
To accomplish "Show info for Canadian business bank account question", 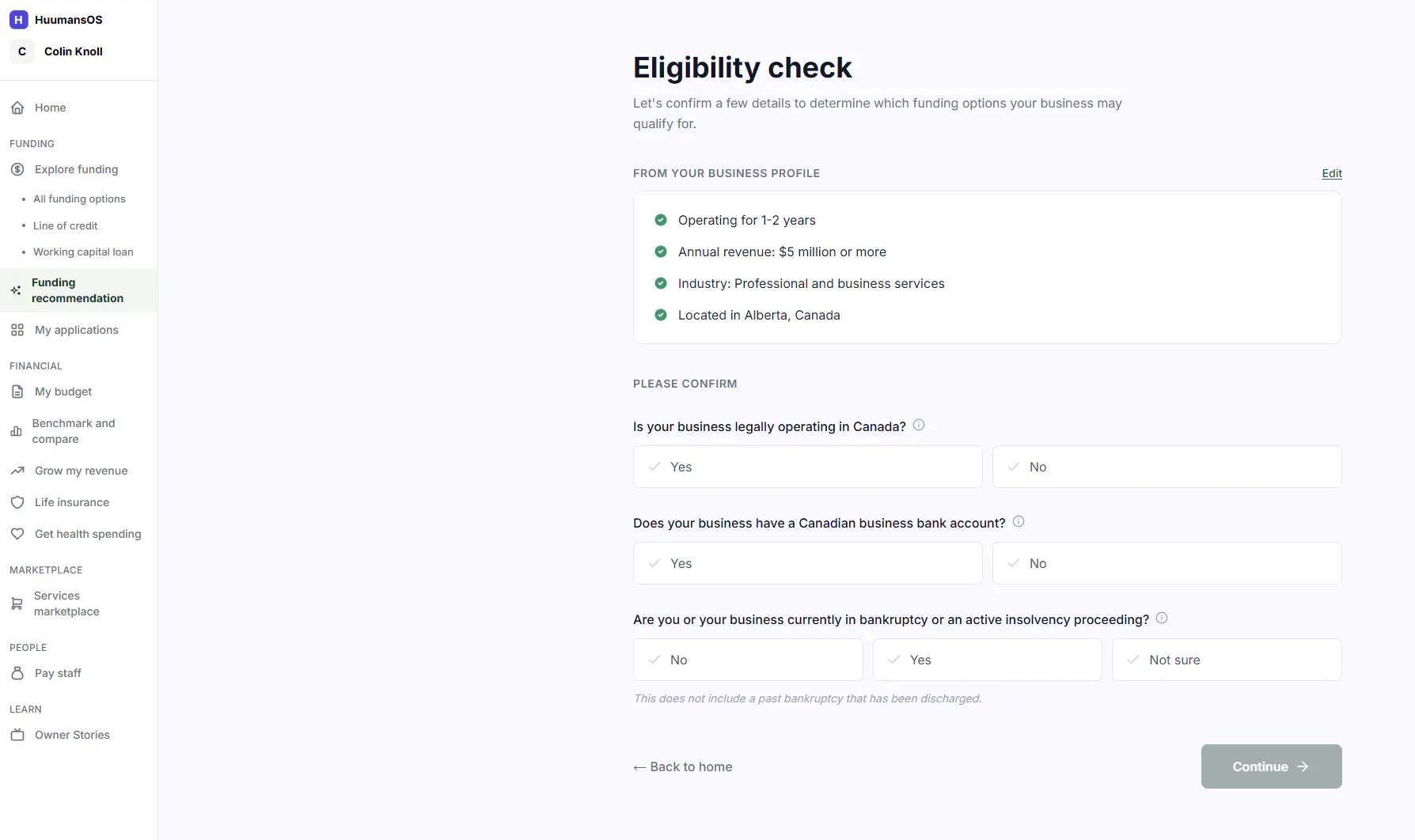I will click(x=1019, y=521).
